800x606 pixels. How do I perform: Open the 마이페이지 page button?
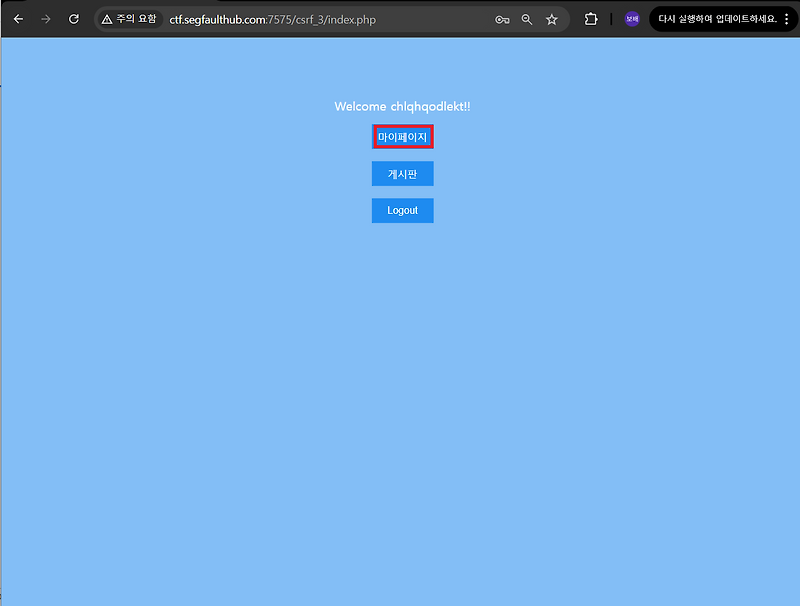point(402,136)
